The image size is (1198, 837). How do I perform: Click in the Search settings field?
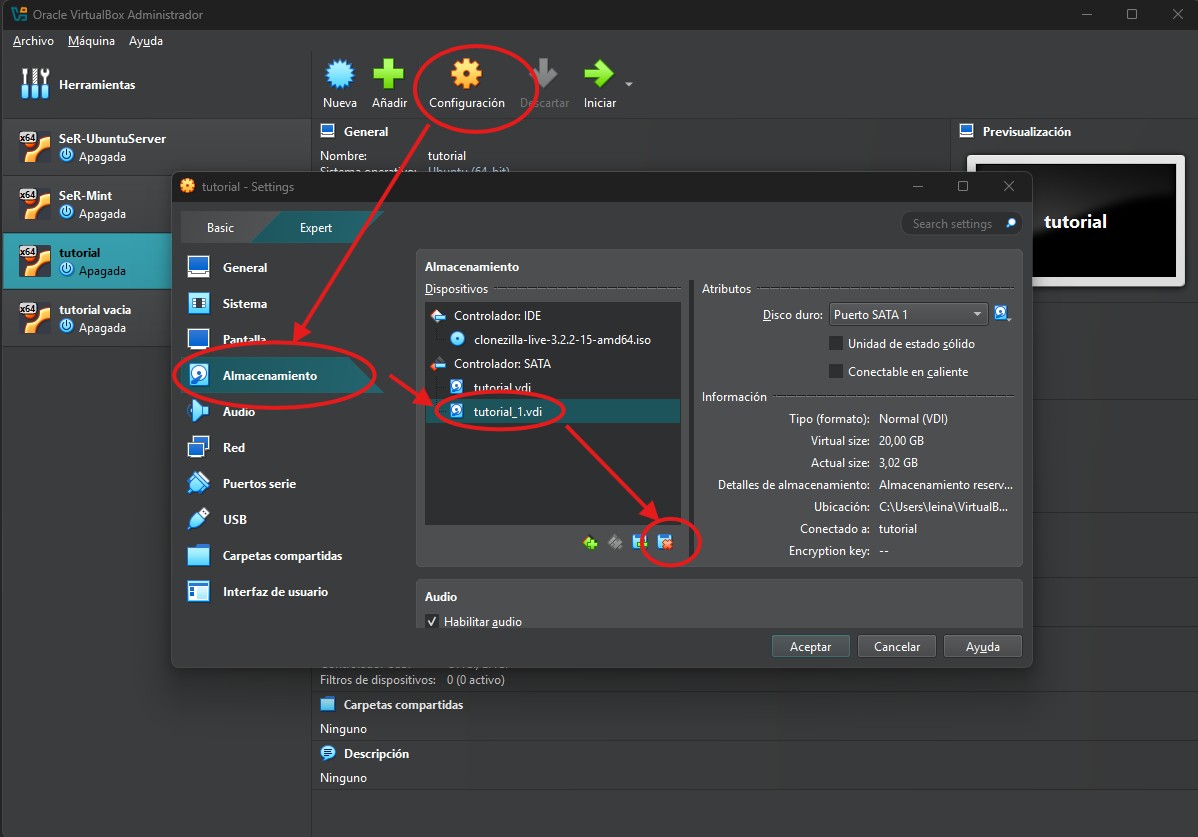pos(961,223)
